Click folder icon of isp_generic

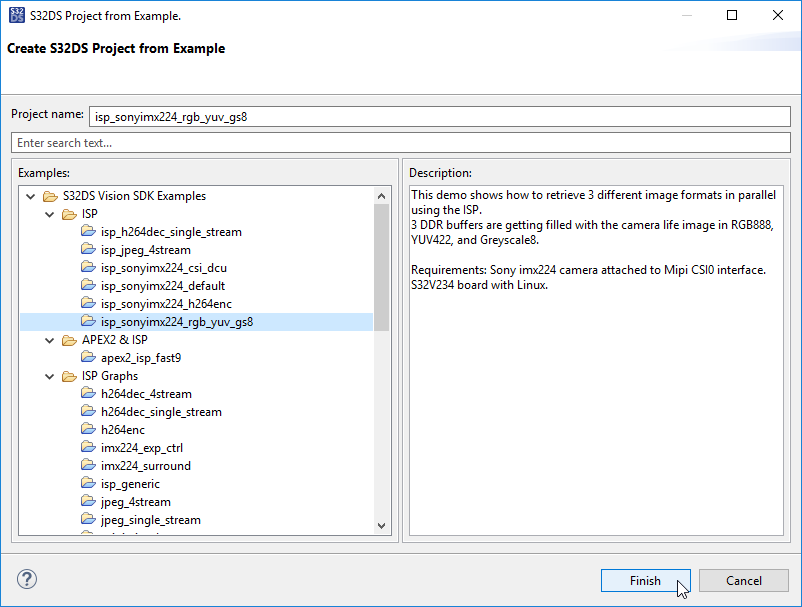pyautogui.click(x=88, y=483)
